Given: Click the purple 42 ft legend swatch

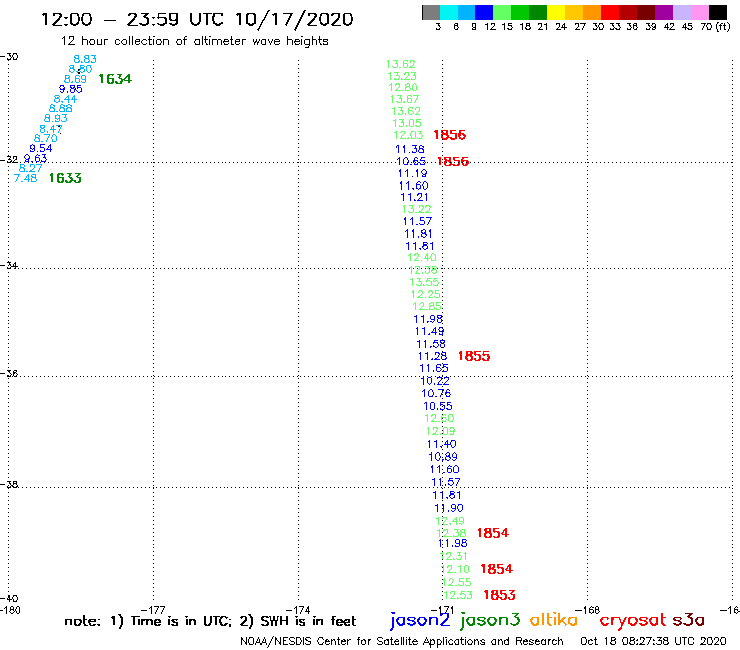Looking at the screenshot, I should click(x=664, y=12).
